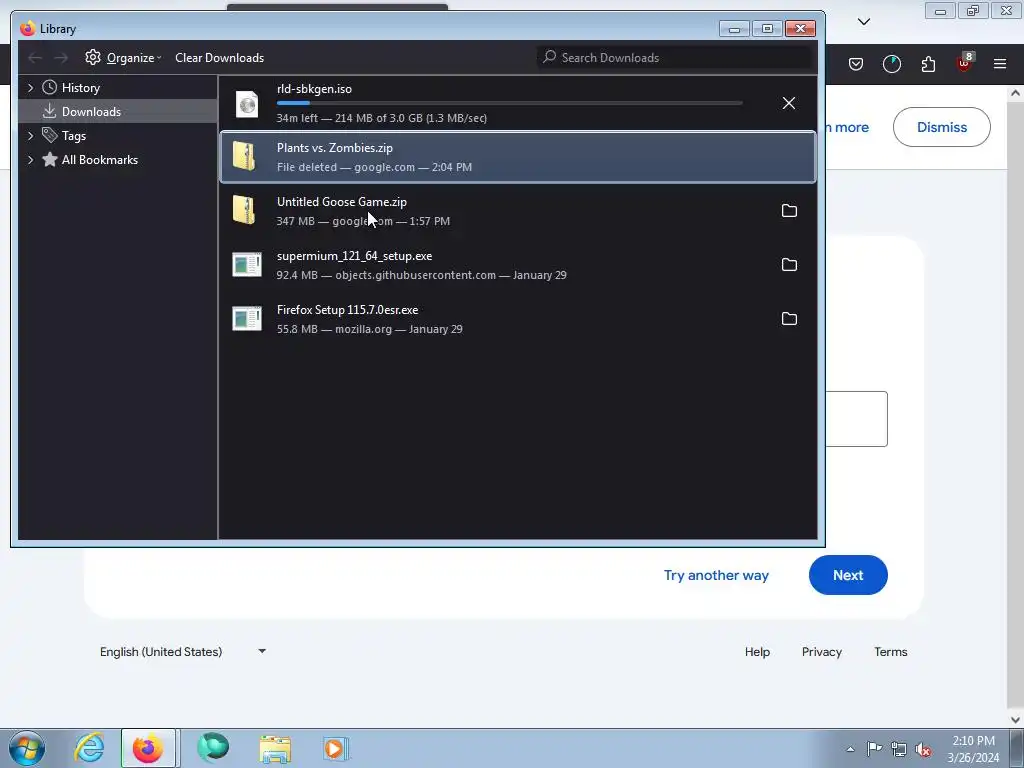Select the Firefox Setup 115.7.0esr.exe filename
1024x768 pixels.
[x=347, y=310]
